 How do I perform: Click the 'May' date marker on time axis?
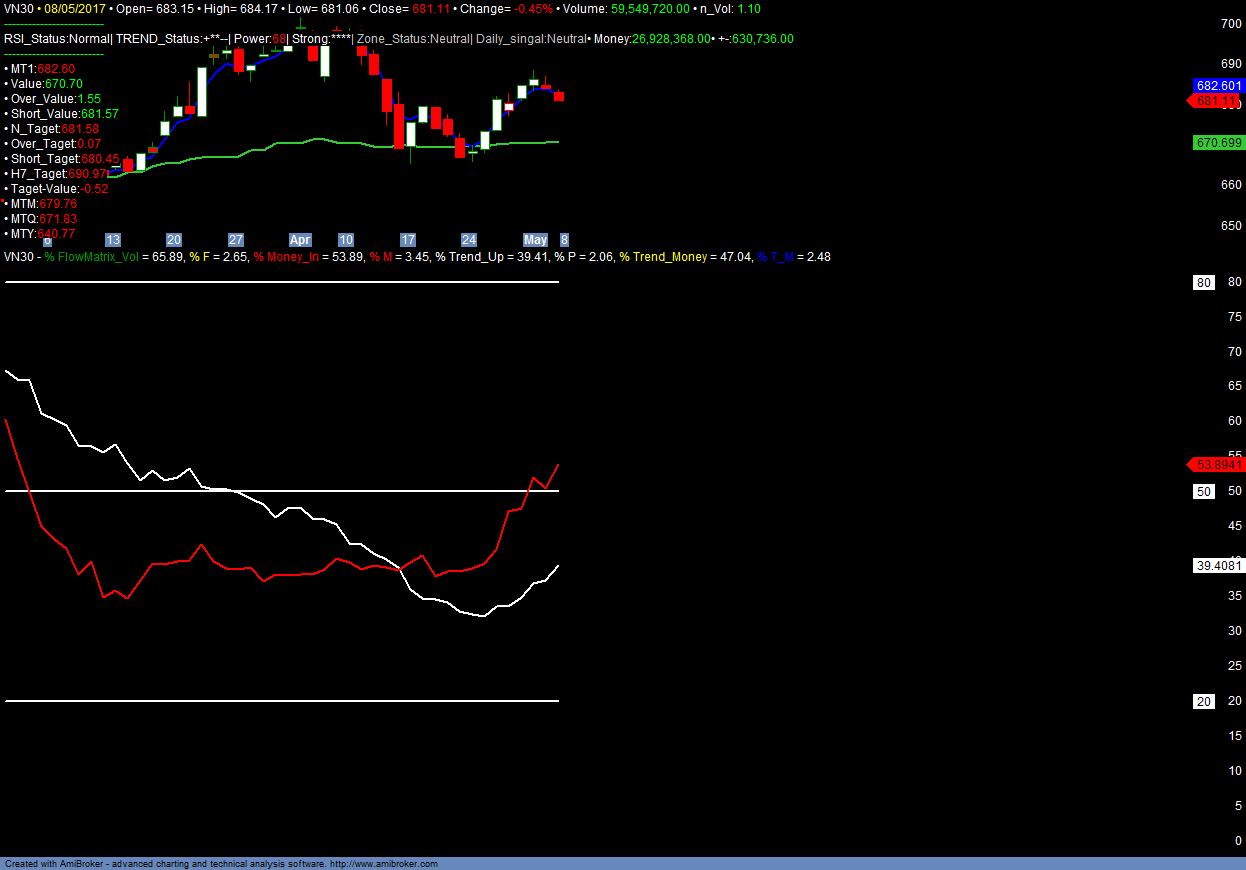(x=536, y=240)
